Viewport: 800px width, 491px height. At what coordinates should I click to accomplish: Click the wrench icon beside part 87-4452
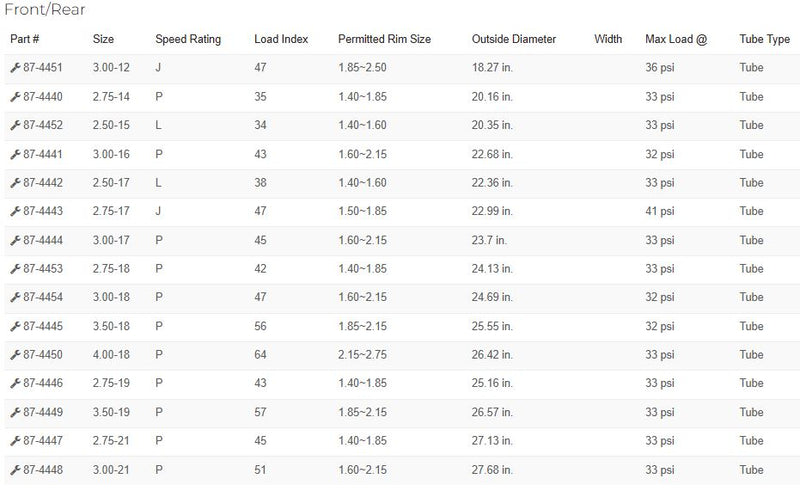(x=15, y=125)
